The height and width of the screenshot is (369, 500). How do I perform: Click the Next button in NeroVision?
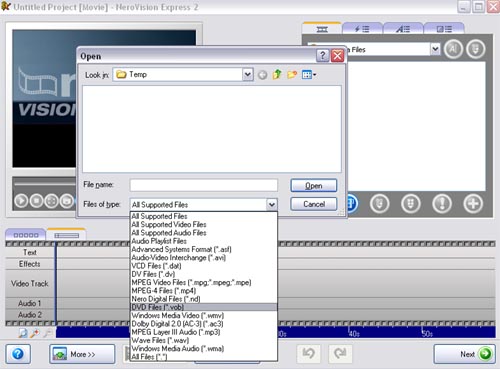464,354
